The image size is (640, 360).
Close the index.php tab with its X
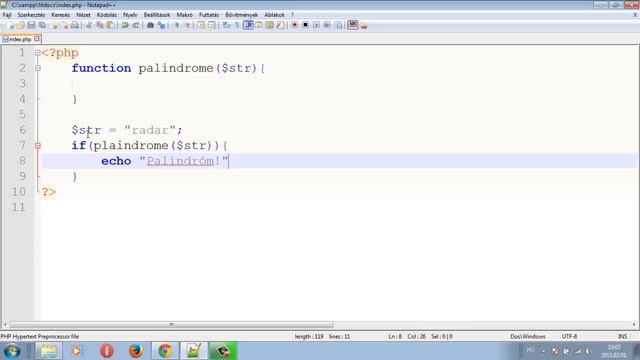(37, 39)
